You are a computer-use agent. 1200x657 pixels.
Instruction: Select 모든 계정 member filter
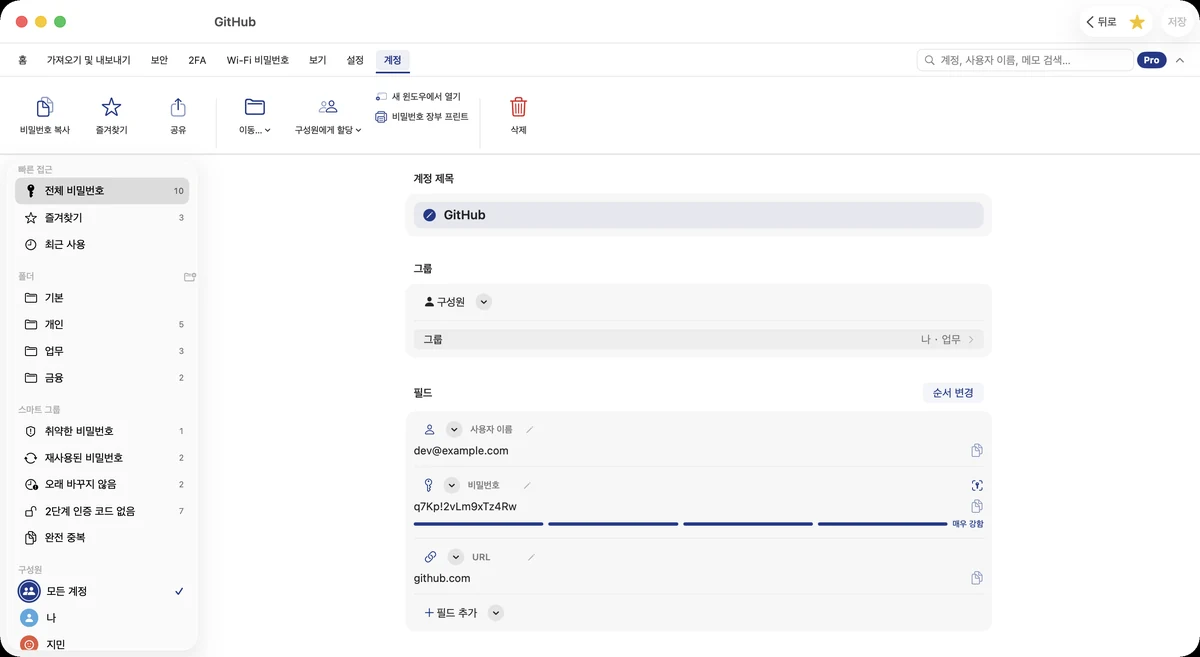coord(102,591)
